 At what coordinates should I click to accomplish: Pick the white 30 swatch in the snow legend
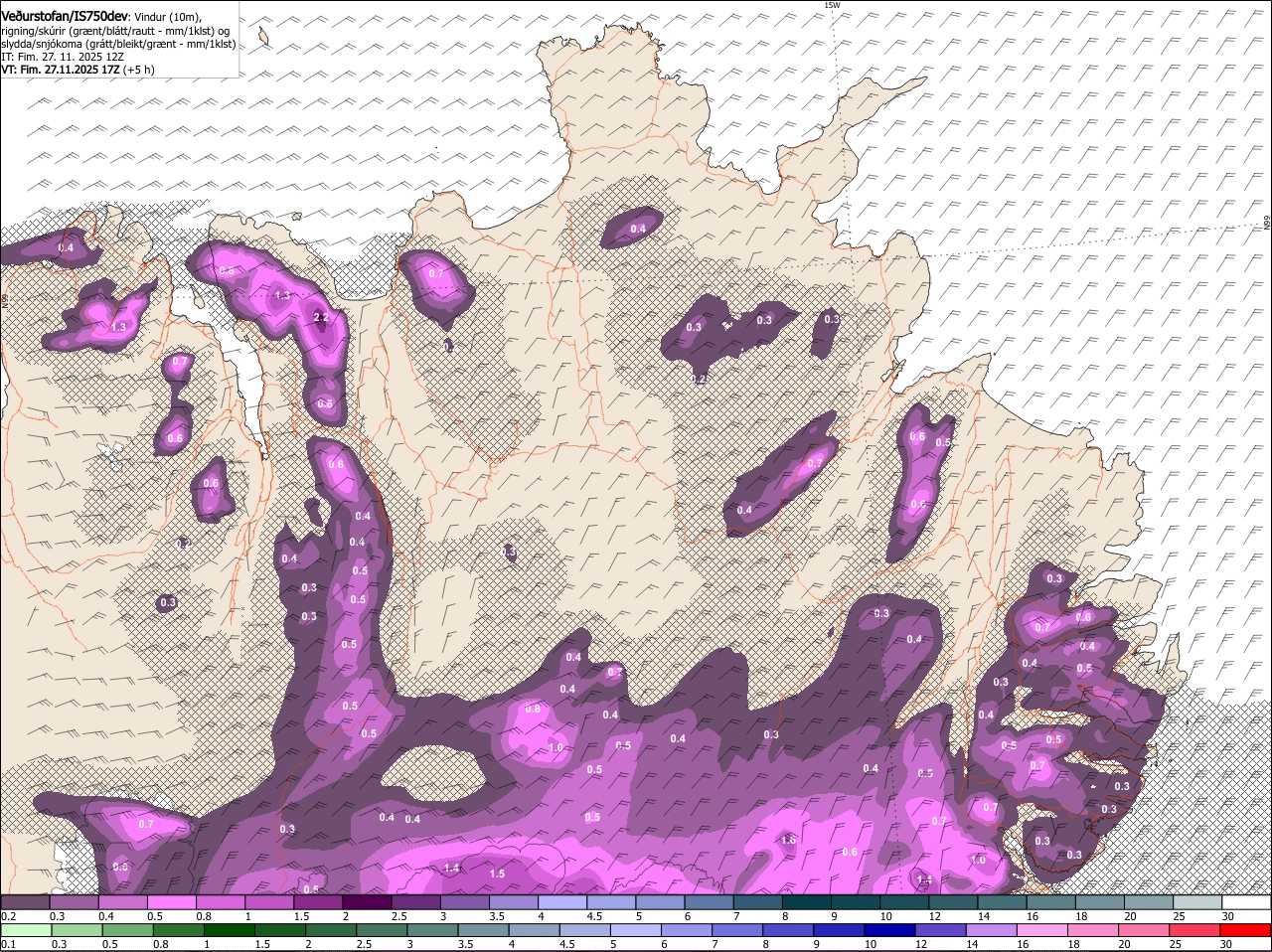1246,901
